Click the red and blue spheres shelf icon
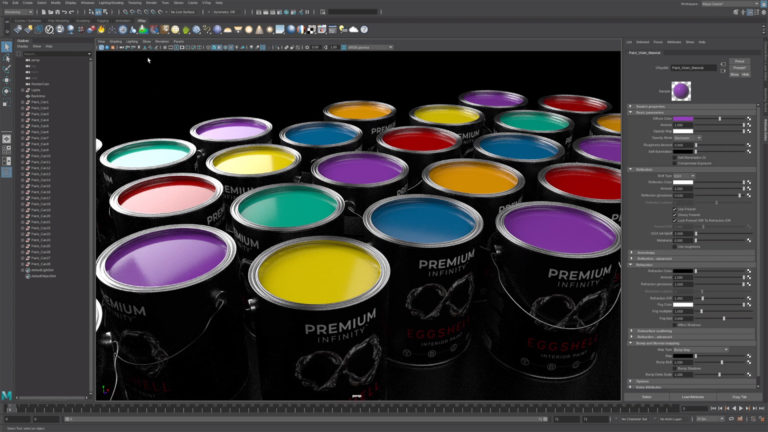 (x=91, y=30)
